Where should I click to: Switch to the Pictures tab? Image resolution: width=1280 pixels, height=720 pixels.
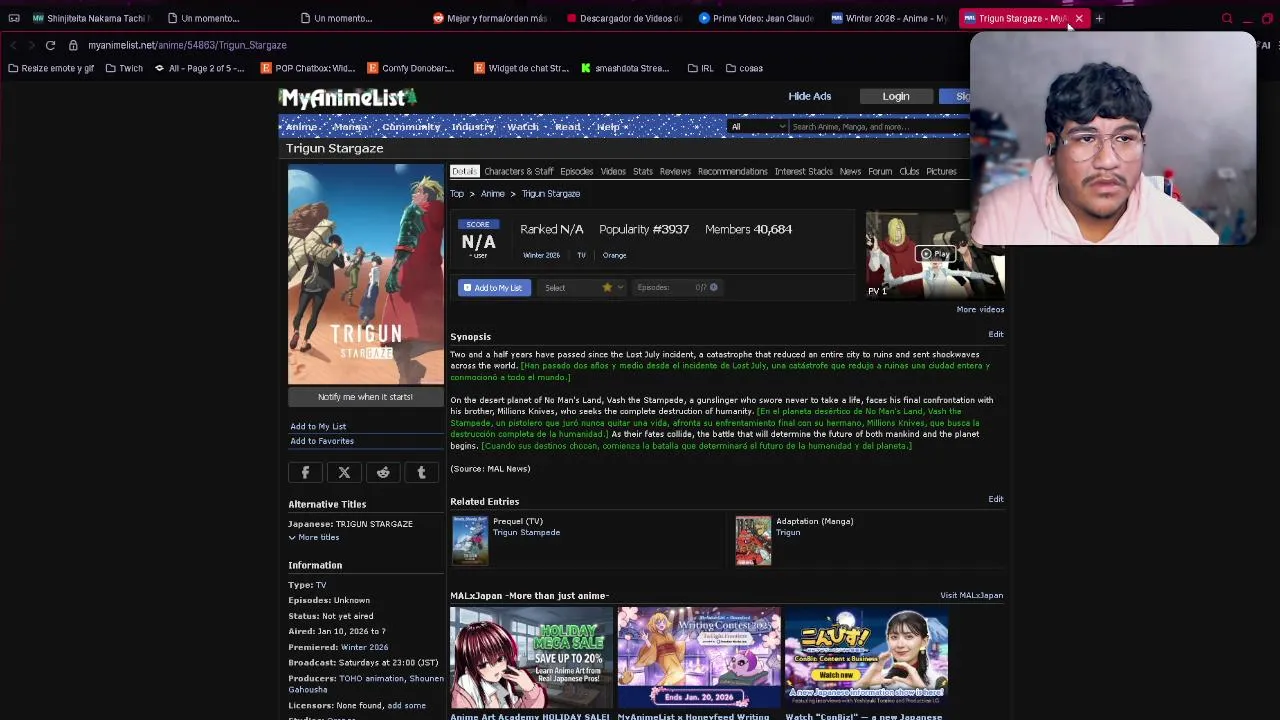tap(941, 171)
